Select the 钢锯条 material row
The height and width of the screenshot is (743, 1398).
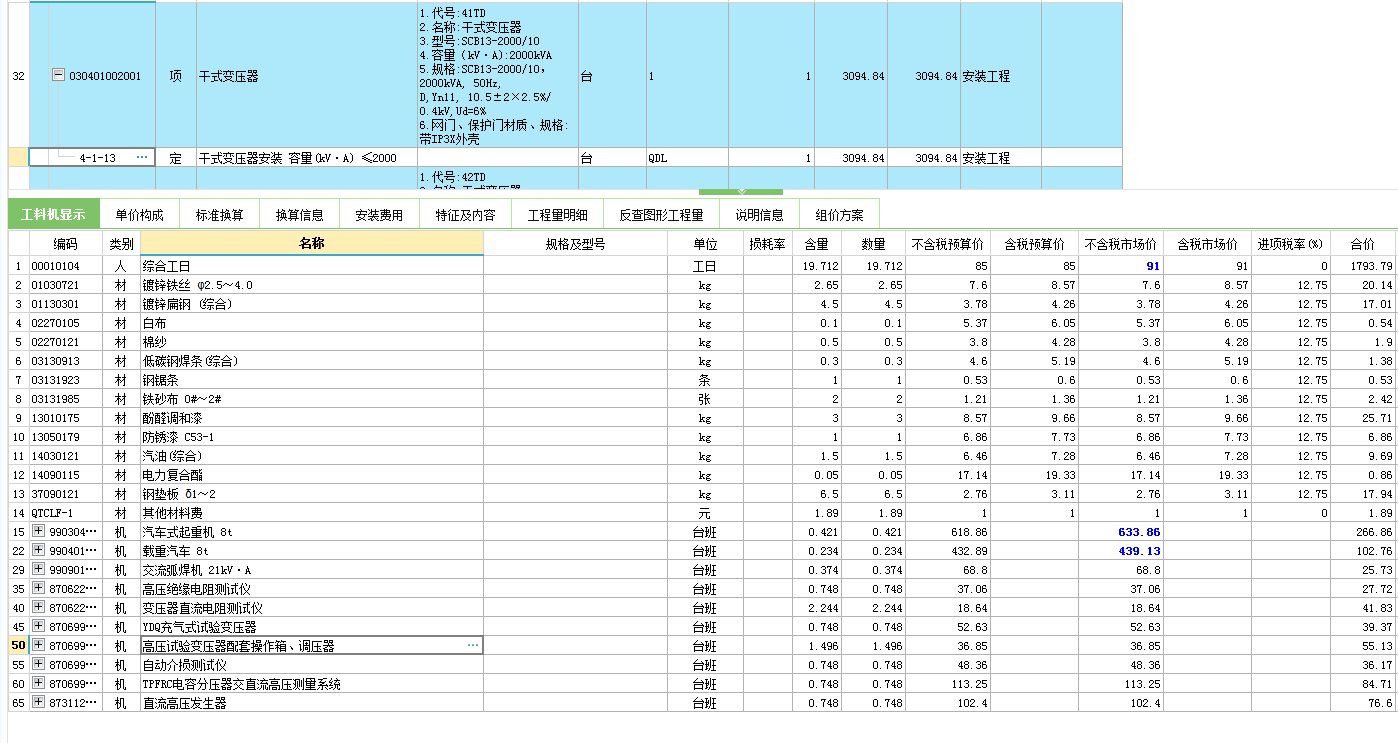[312, 380]
